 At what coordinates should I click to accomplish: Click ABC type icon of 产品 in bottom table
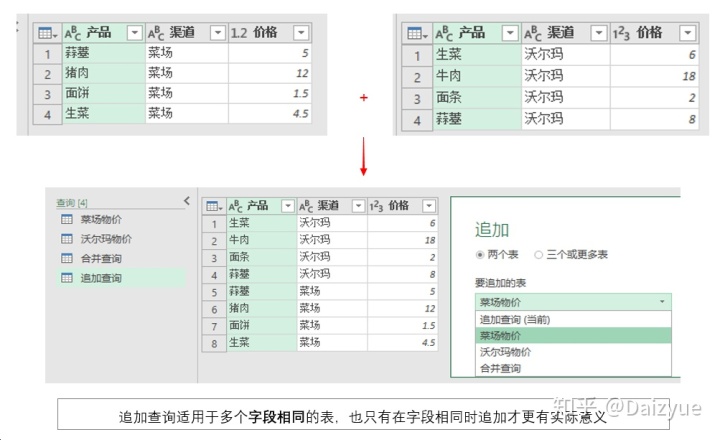click(x=235, y=206)
